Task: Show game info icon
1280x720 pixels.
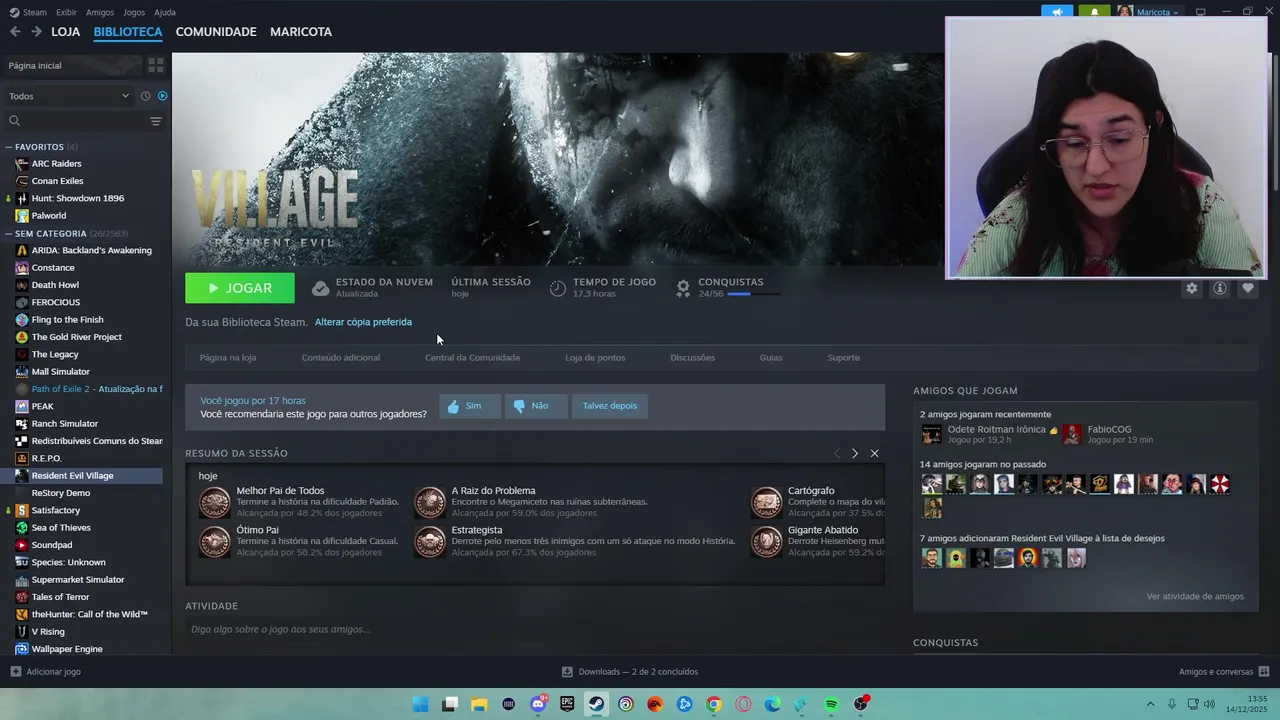Action: (1220, 288)
